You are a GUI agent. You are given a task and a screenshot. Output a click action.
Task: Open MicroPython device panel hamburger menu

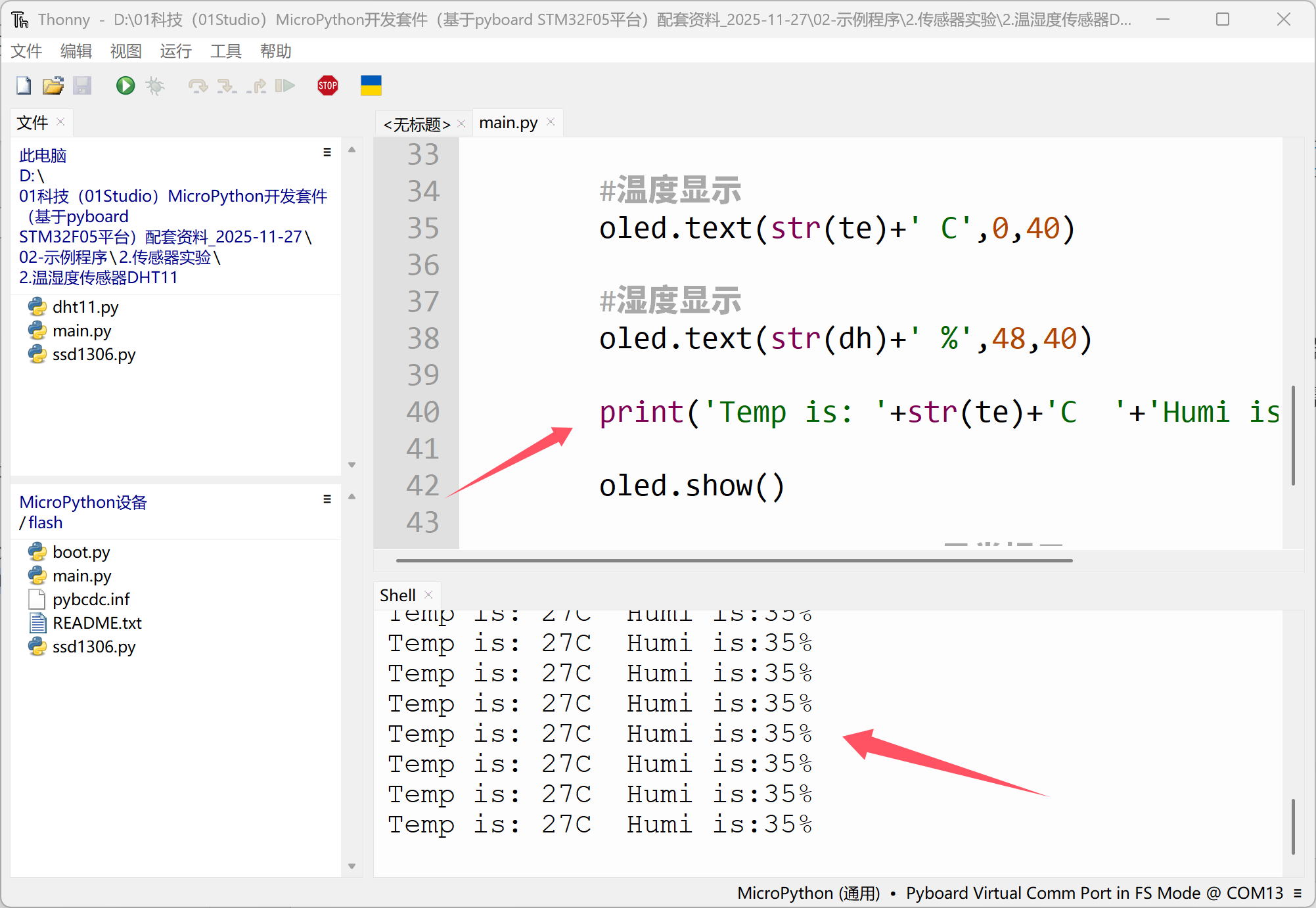(327, 499)
